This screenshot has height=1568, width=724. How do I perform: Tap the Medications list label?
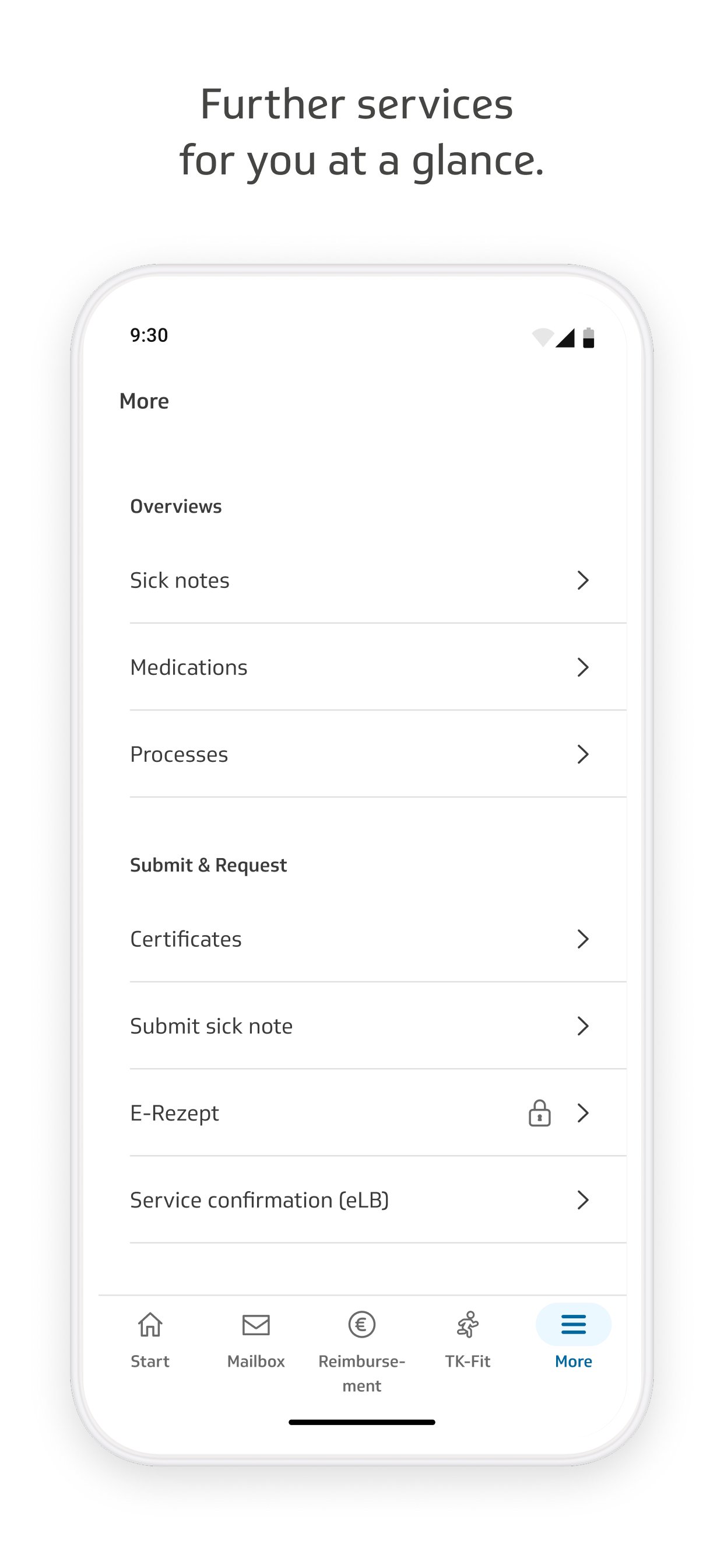point(189,667)
